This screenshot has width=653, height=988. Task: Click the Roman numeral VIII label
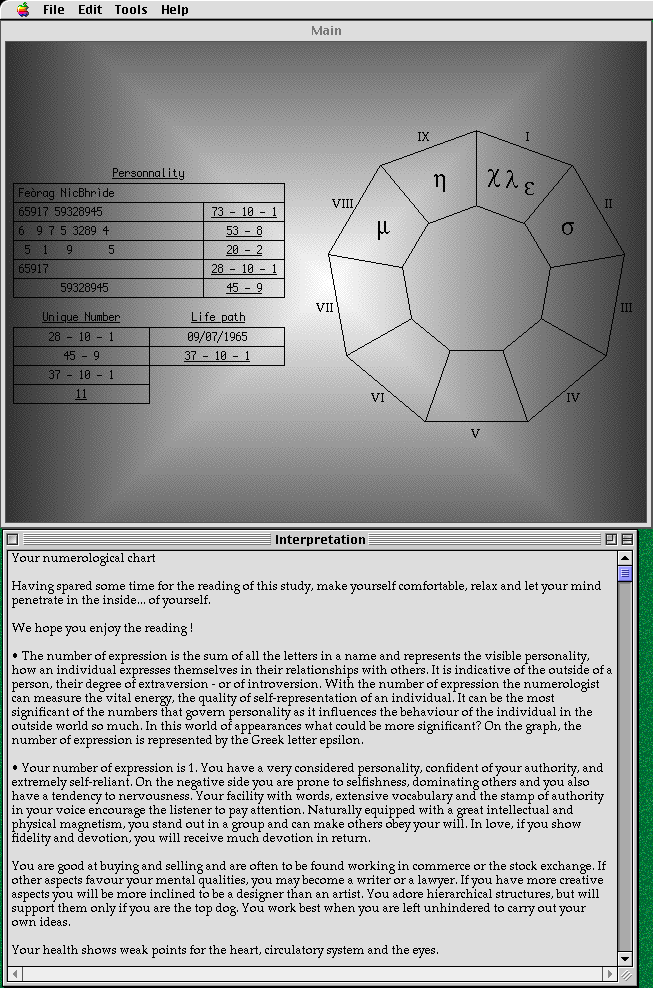342,204
